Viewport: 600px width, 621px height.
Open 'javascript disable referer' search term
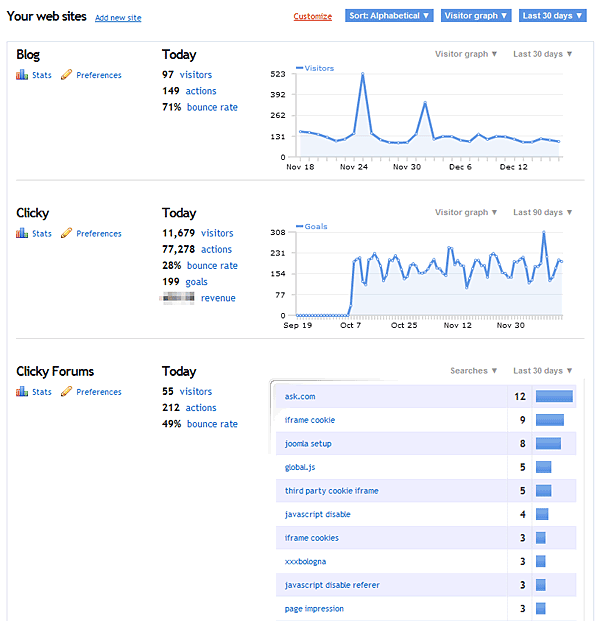click(332, 585)
